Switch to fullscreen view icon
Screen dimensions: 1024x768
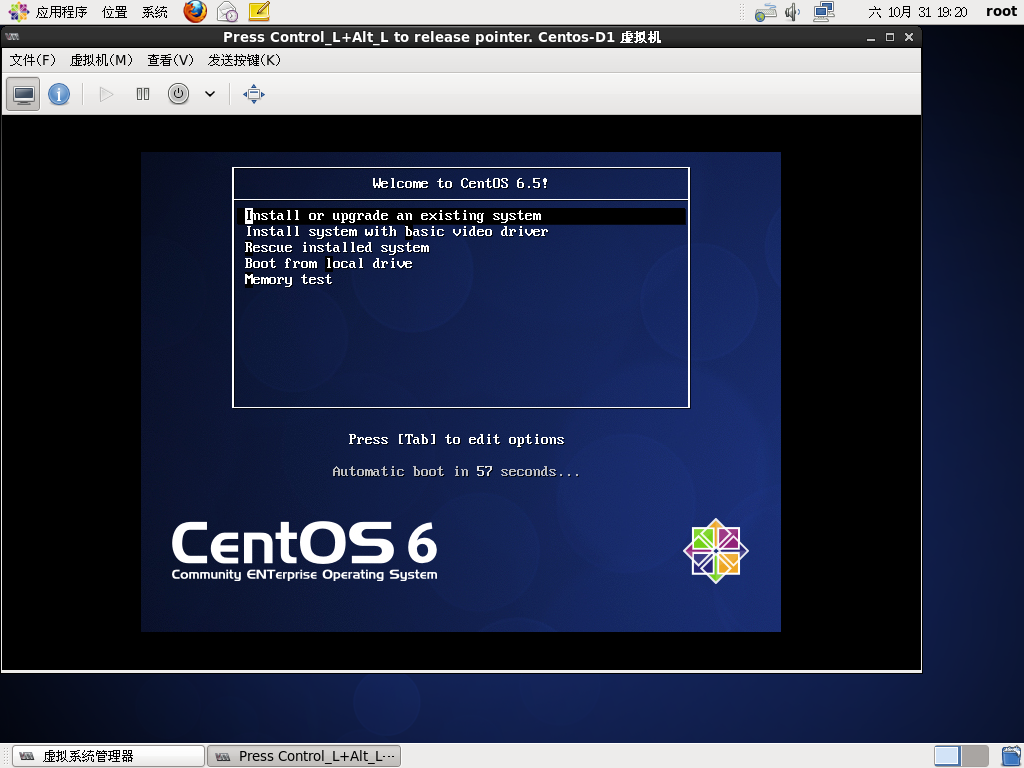(x=253, y=94)
